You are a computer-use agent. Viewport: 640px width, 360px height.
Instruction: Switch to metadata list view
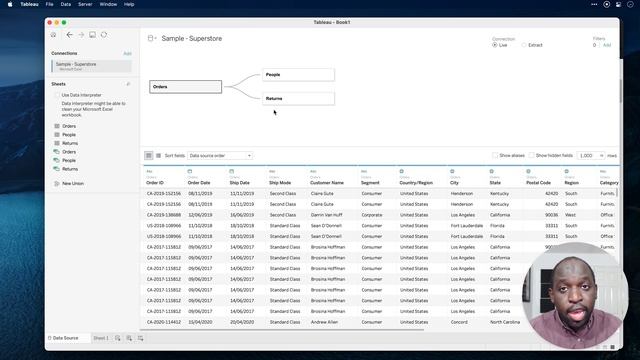158,156
